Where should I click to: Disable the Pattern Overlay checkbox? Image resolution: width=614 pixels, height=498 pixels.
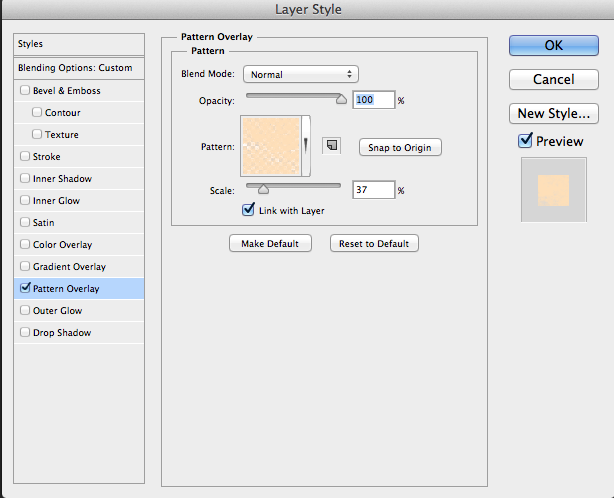coord(25,288)
